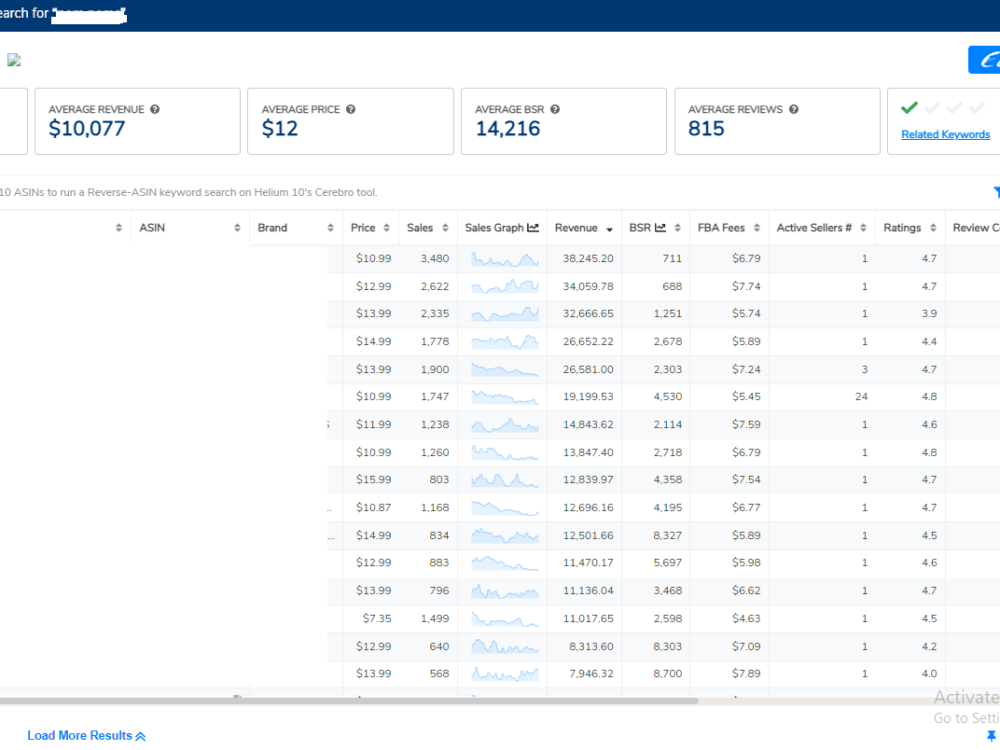Open sales graph for the 1,778 sales row
The image size is (1000, 750).
coord(504,342)
